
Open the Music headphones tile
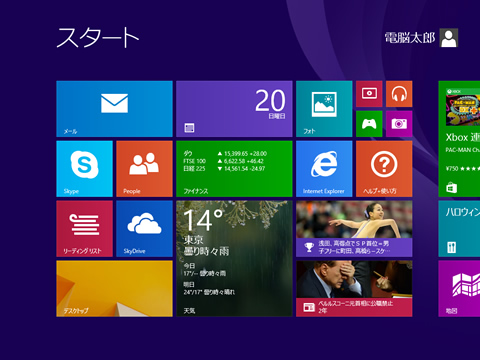[x=399, y=94]
